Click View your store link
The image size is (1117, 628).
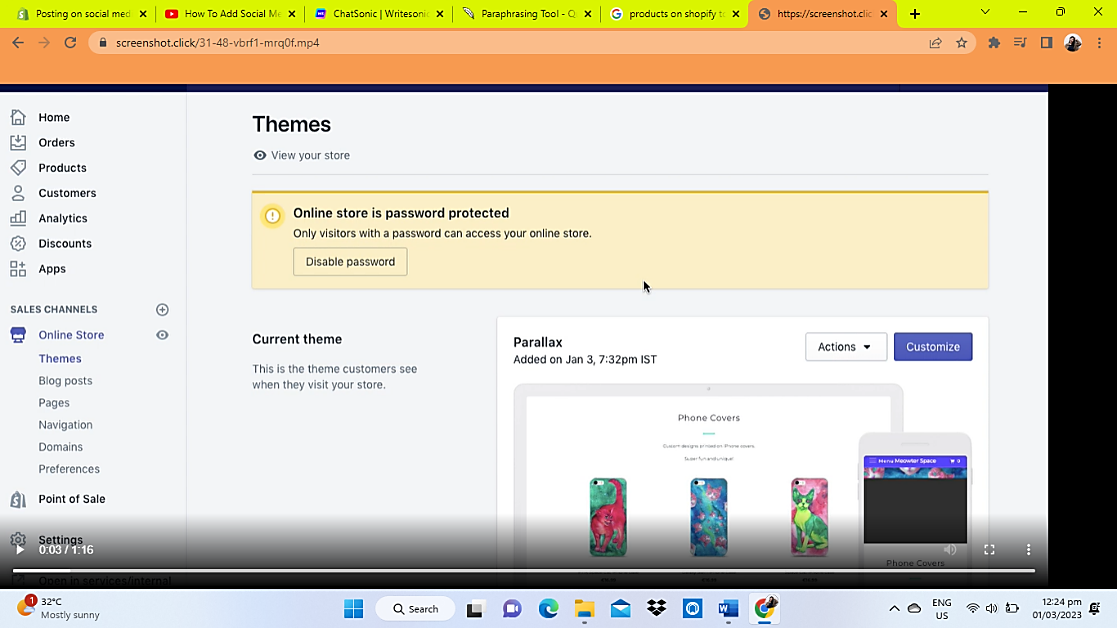(x=301, y=155)
